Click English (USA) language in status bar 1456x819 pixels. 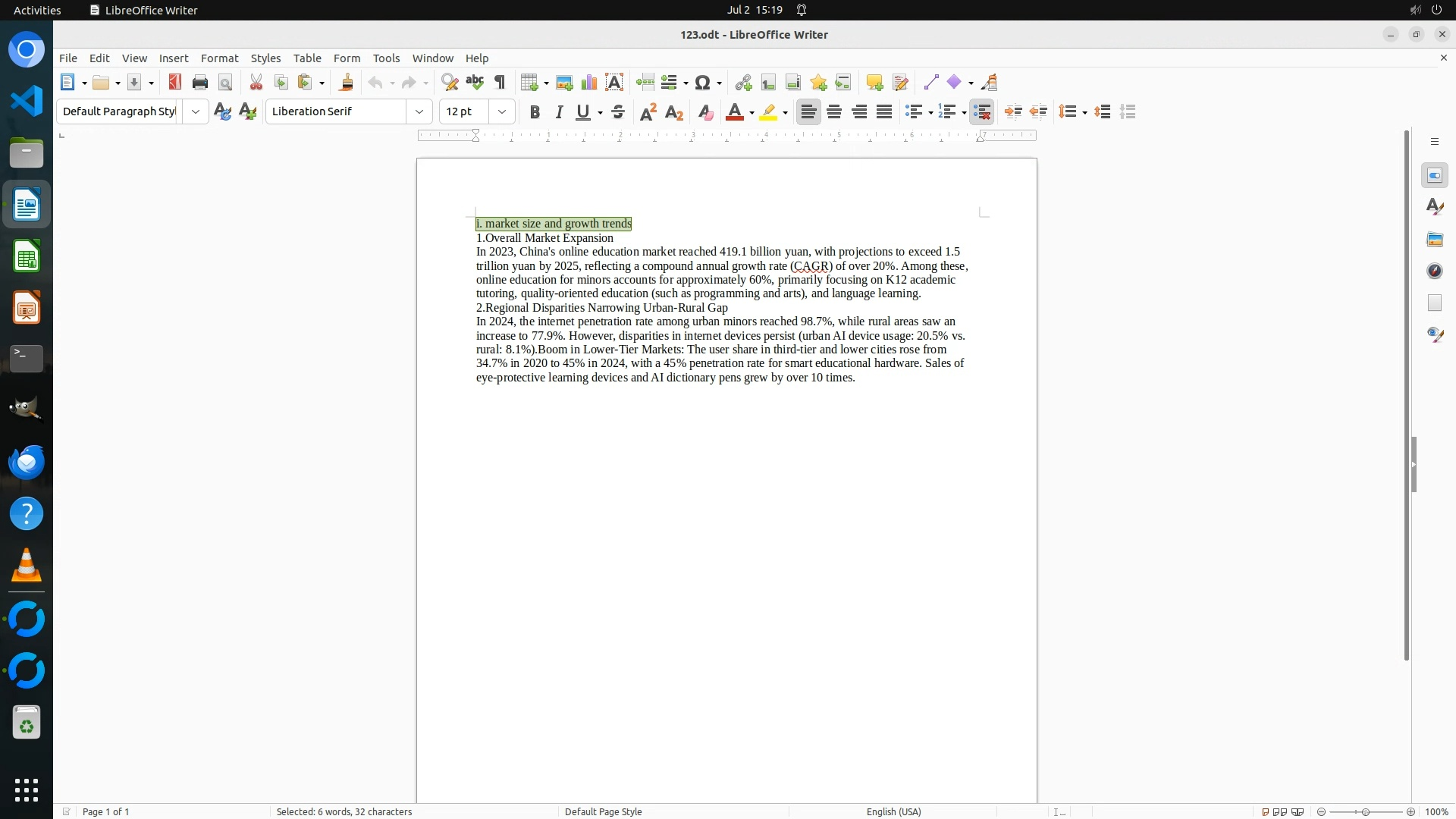[x=893, y=811]
